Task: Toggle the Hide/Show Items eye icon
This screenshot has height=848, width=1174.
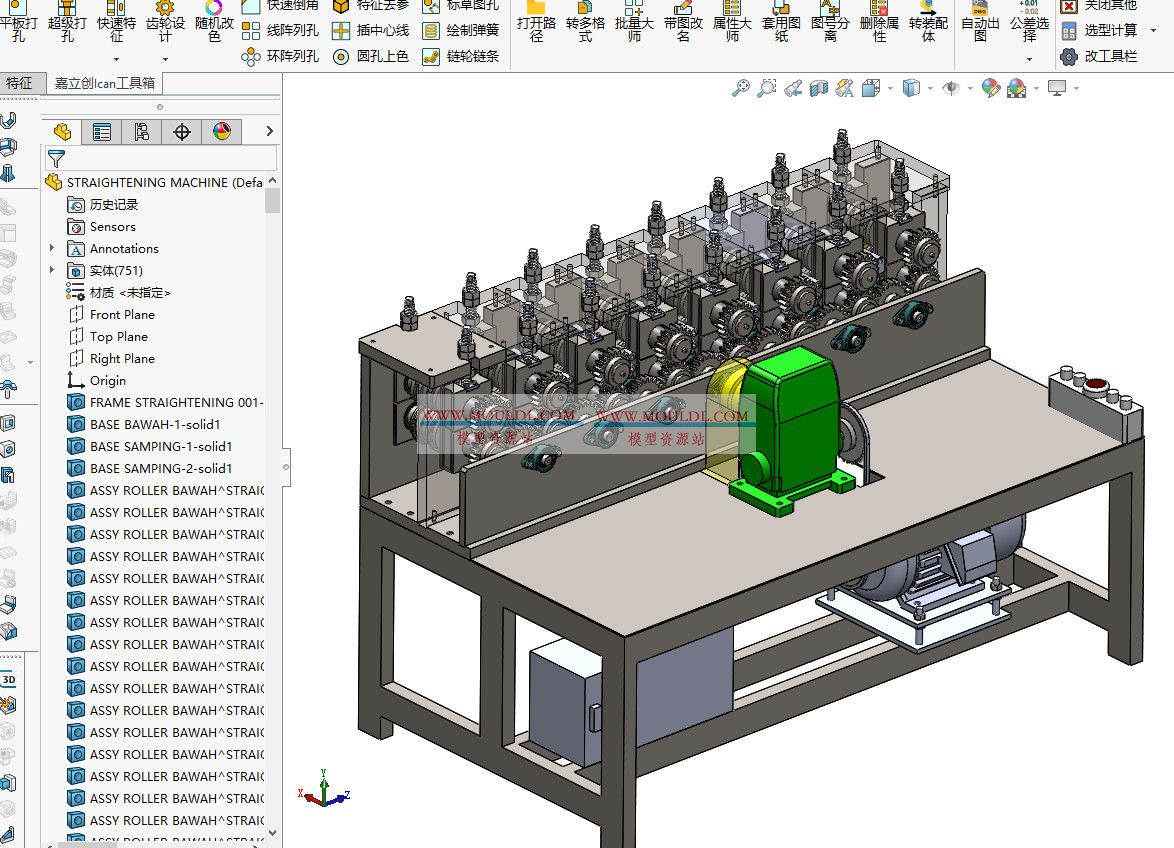Action: (x=952, y=88)
